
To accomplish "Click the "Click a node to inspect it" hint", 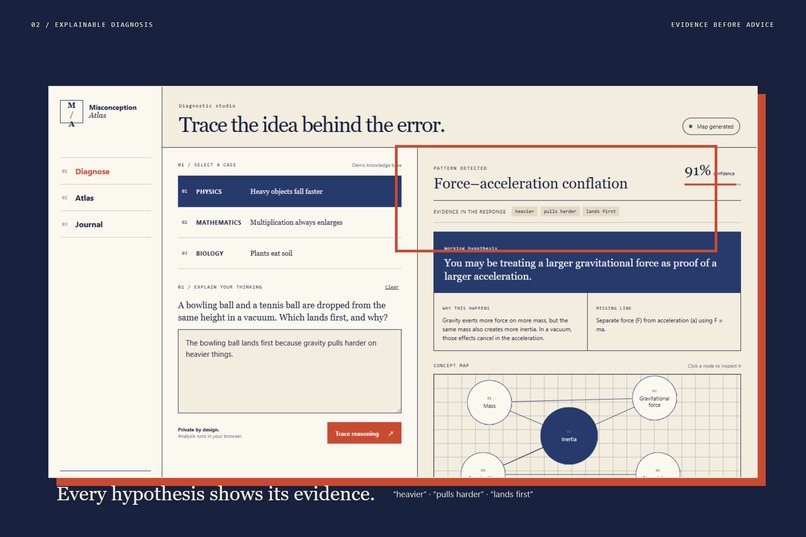I will point(715,366).
